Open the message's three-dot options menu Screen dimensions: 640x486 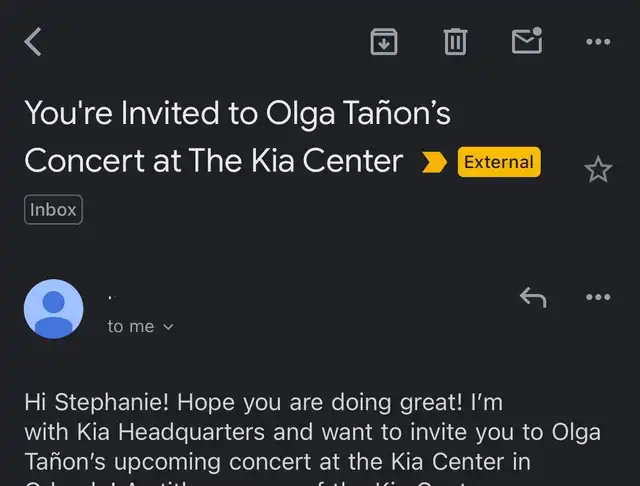coord(598,297)
